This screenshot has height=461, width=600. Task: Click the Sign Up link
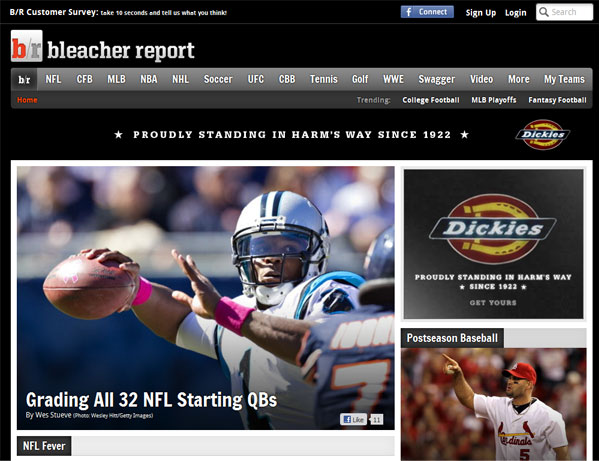click(480, 12)
